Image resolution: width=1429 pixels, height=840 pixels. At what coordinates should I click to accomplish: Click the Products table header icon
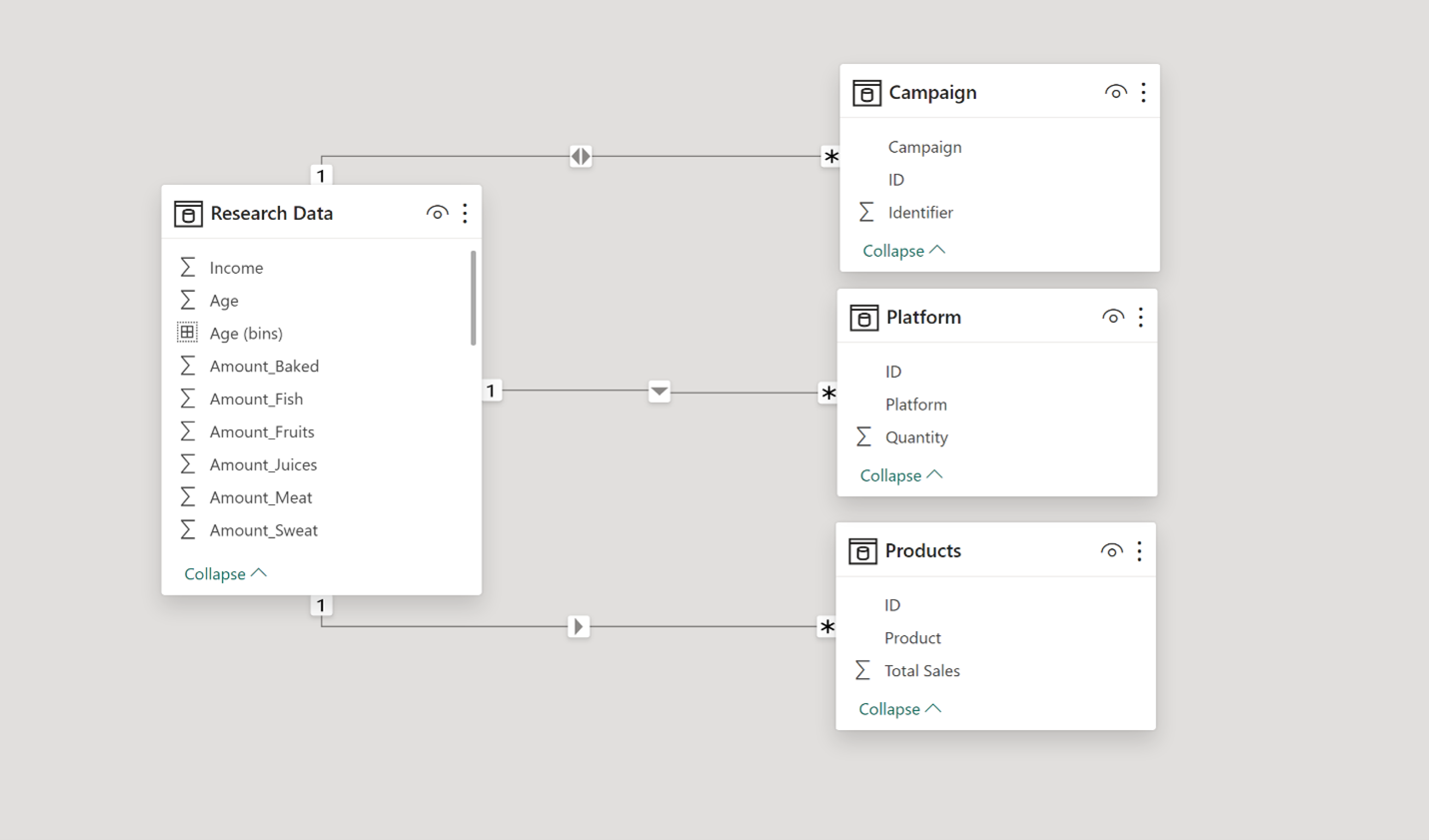coord(862,551)
